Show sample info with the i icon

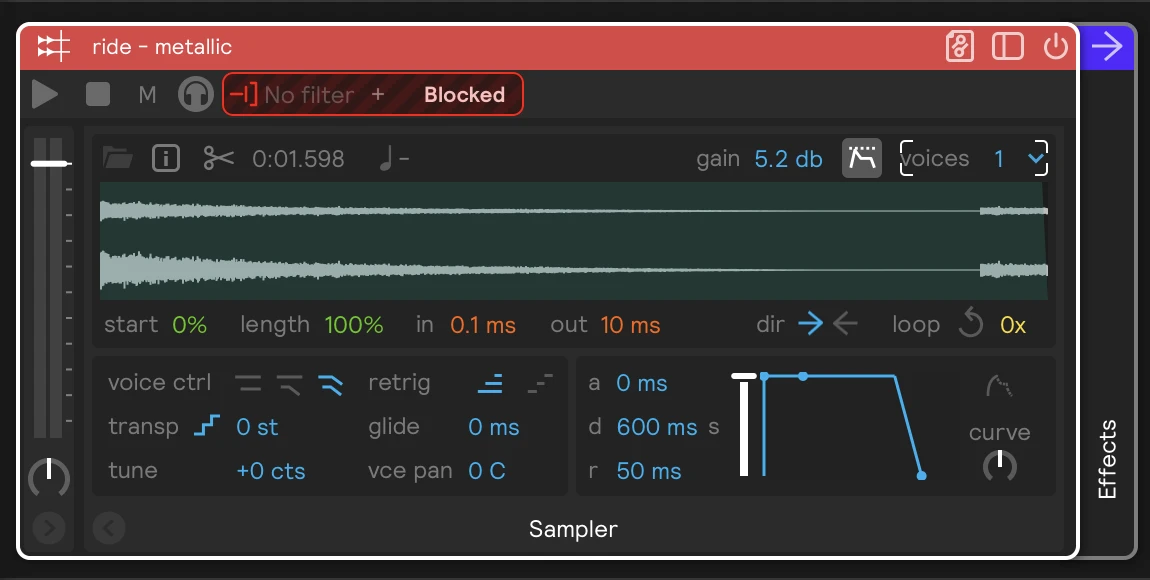pos(166,158)
